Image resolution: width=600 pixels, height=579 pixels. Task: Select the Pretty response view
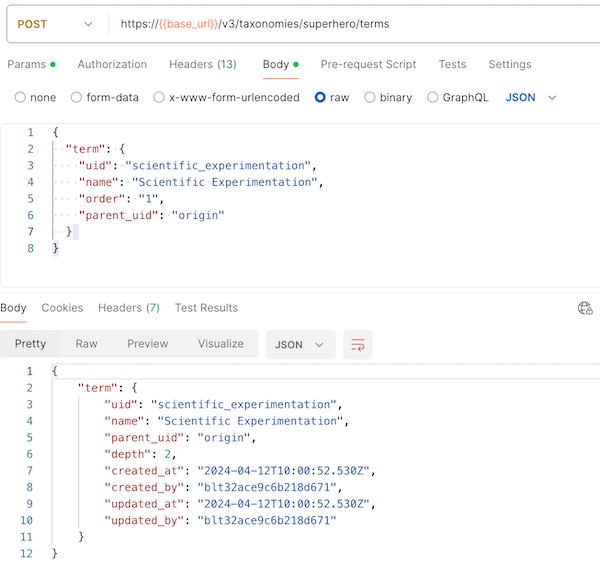(30, 344)
